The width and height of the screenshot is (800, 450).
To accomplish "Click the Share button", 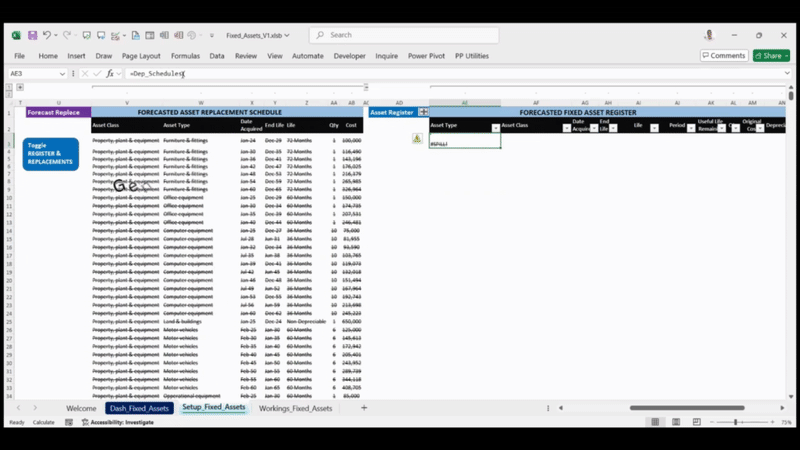I will point(771,56).
